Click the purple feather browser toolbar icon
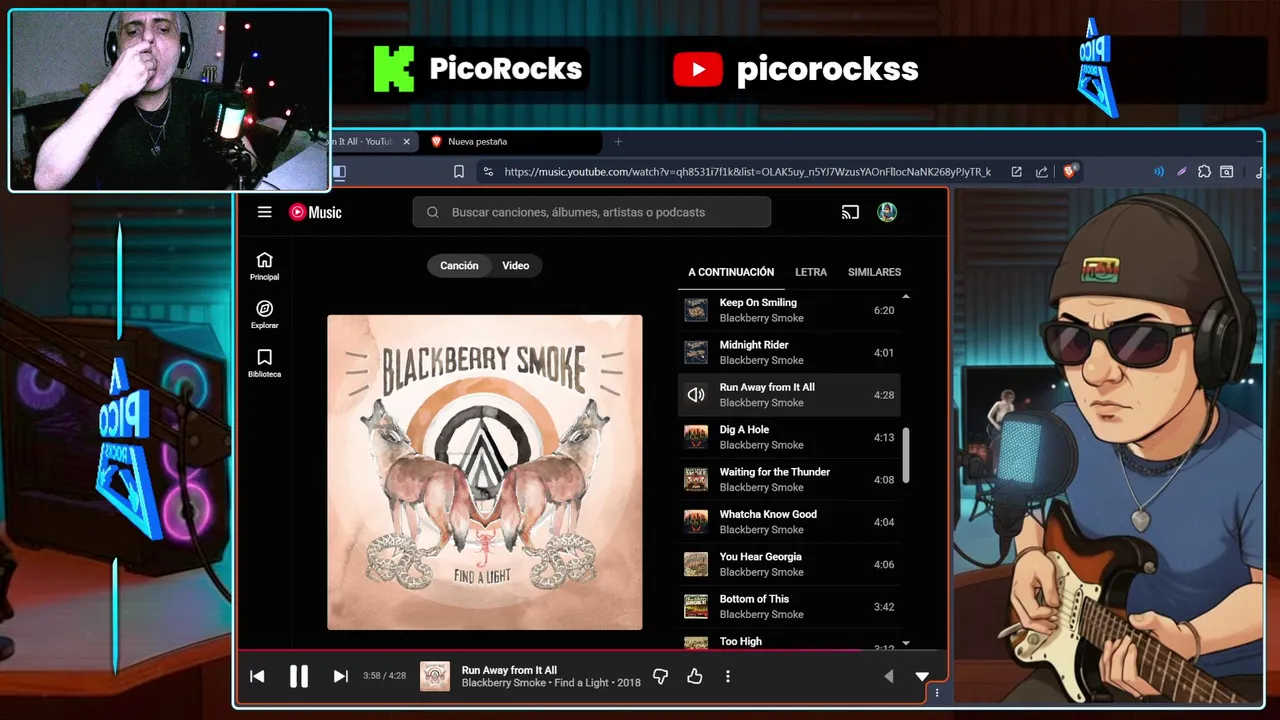Image resolution: width=1280 pixels, height=720 pixels. (1182, 172)
